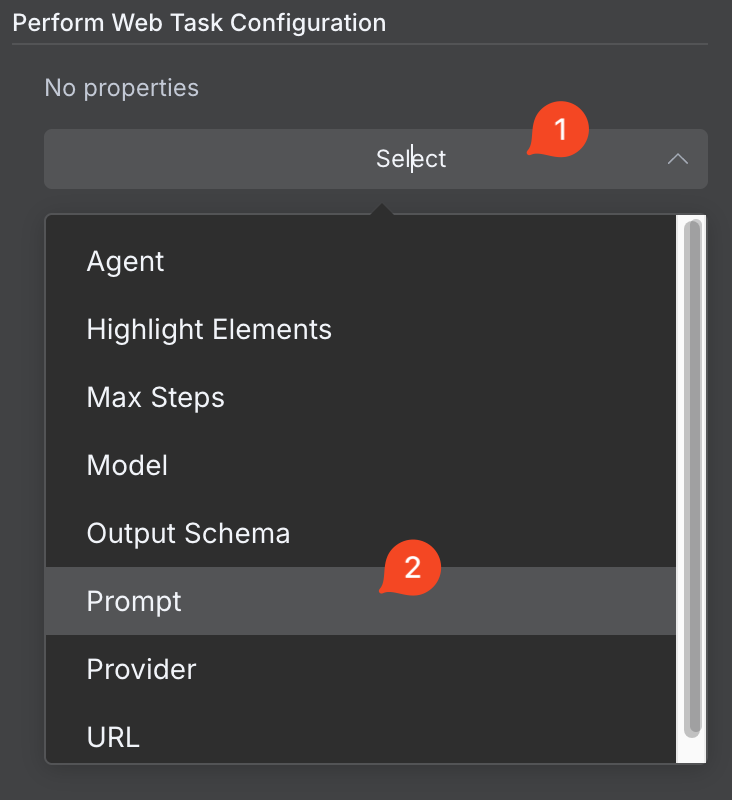Collapse the dropdown using the chevron-up arrow
Viewport: 732px width, 800px height.
[677, 159]
